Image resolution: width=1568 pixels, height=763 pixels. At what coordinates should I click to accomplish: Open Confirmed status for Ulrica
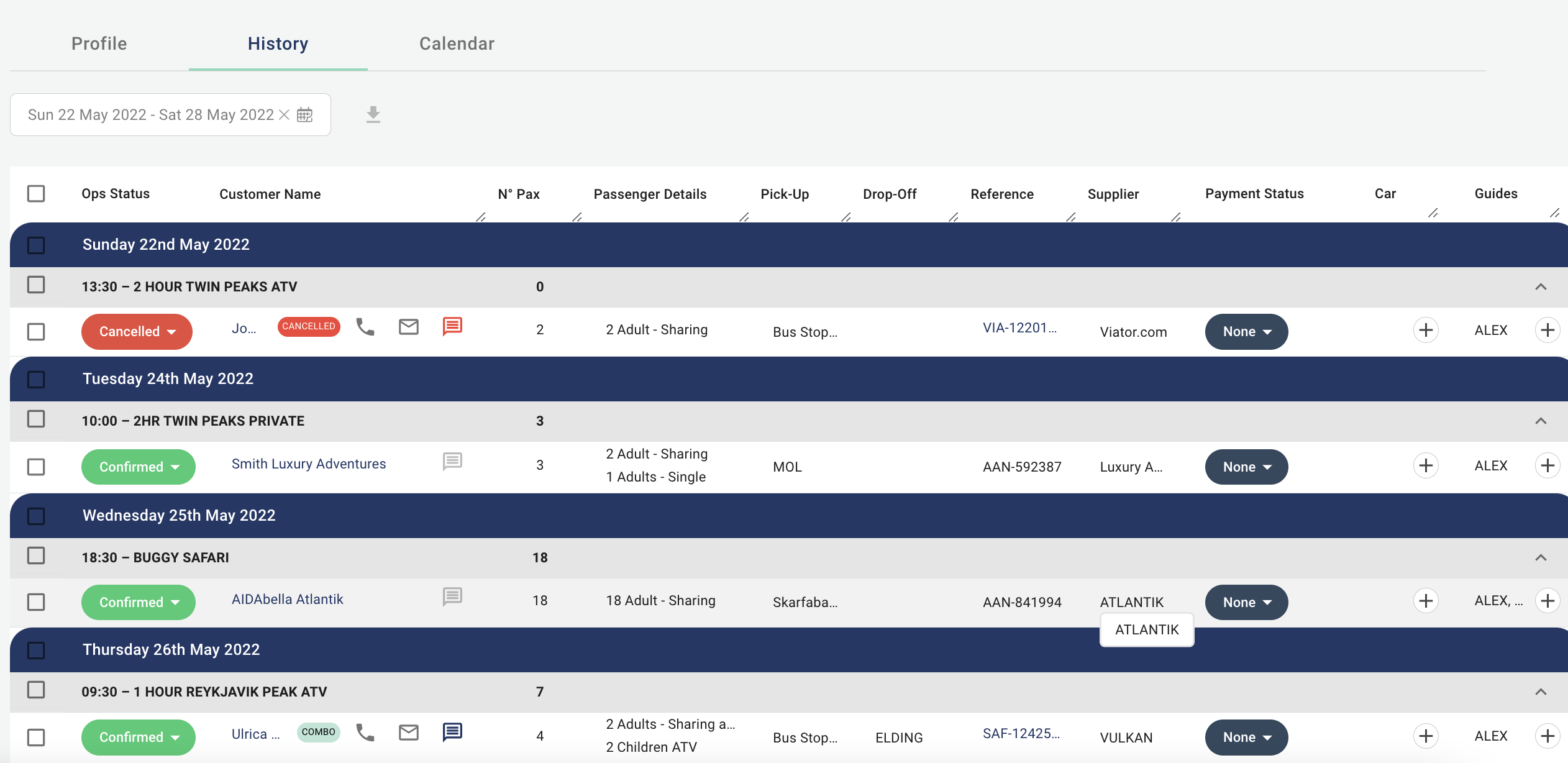coord(139,738)
